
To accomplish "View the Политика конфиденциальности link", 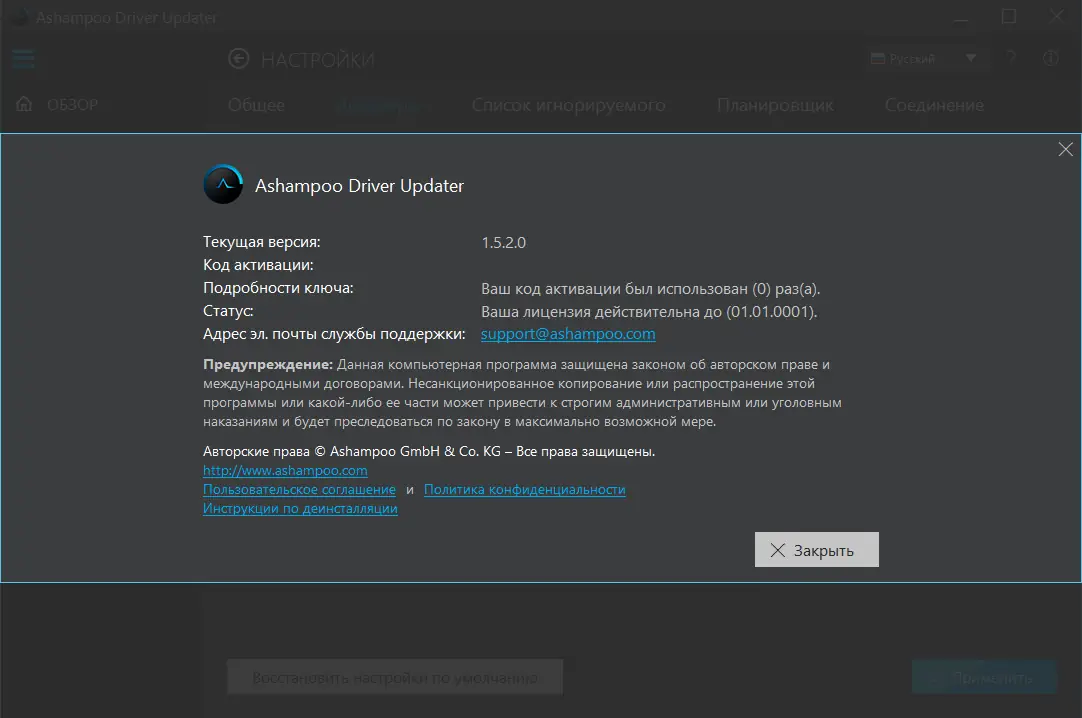I will [525, 489].
